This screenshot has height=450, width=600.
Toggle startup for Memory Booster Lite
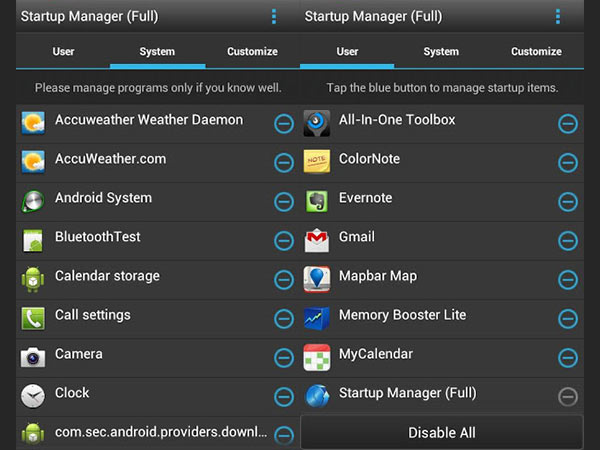point(568,318)
